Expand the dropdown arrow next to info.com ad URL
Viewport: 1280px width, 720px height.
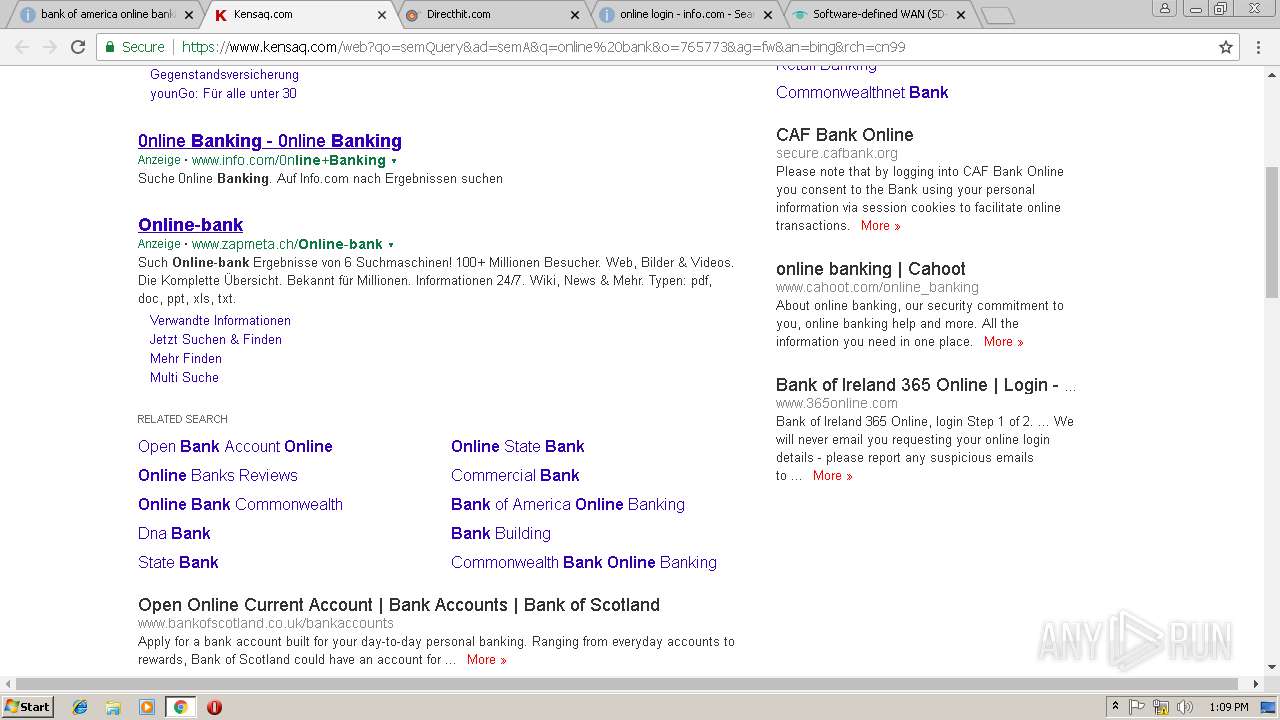tap(394, 161)
